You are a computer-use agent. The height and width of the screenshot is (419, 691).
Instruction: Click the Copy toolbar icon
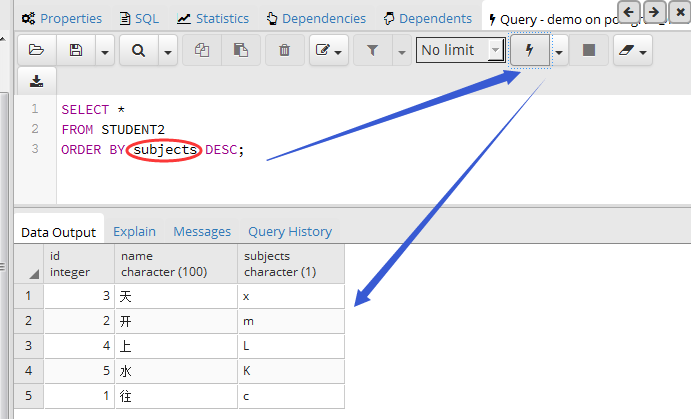point(202,51)
